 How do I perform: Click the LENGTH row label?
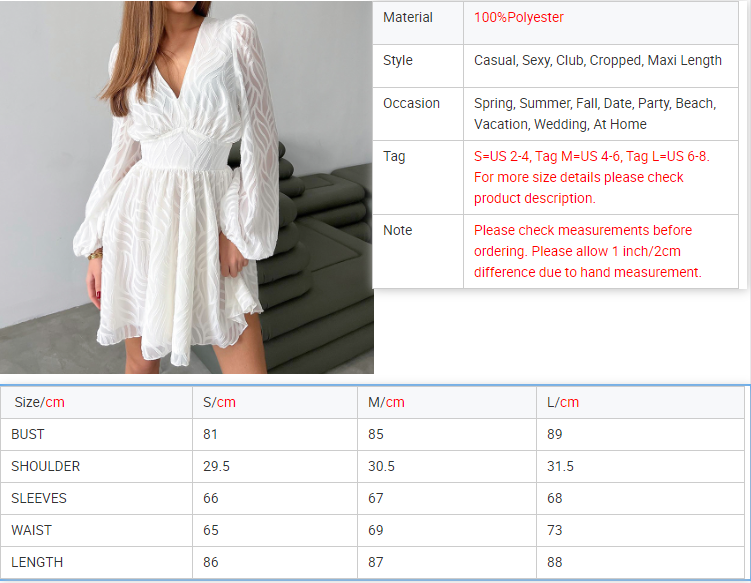(37, 563)
